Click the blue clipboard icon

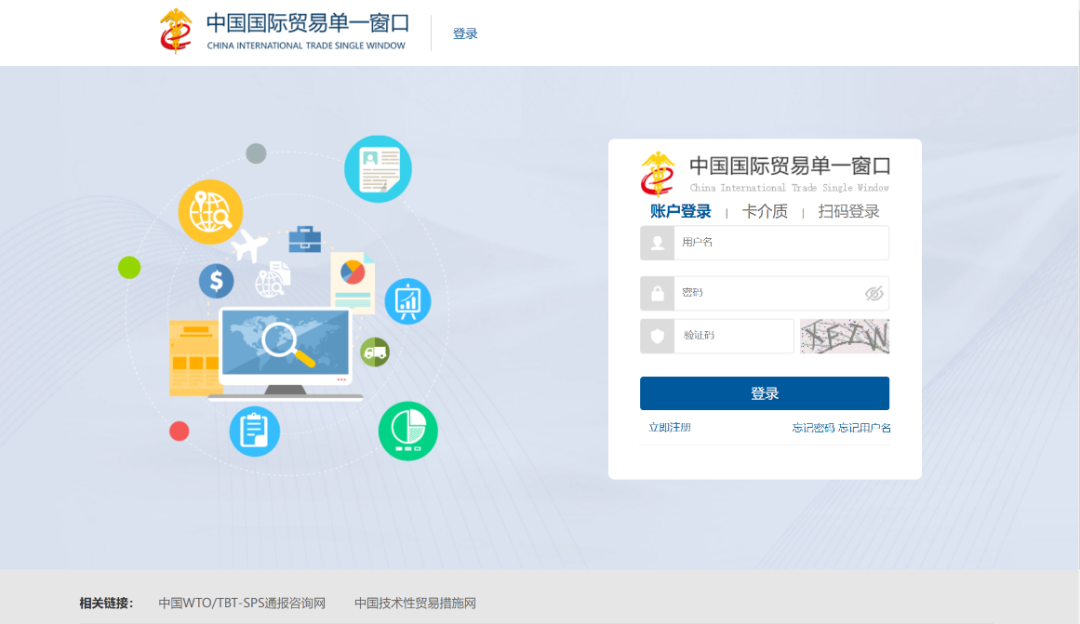(254, 431)
